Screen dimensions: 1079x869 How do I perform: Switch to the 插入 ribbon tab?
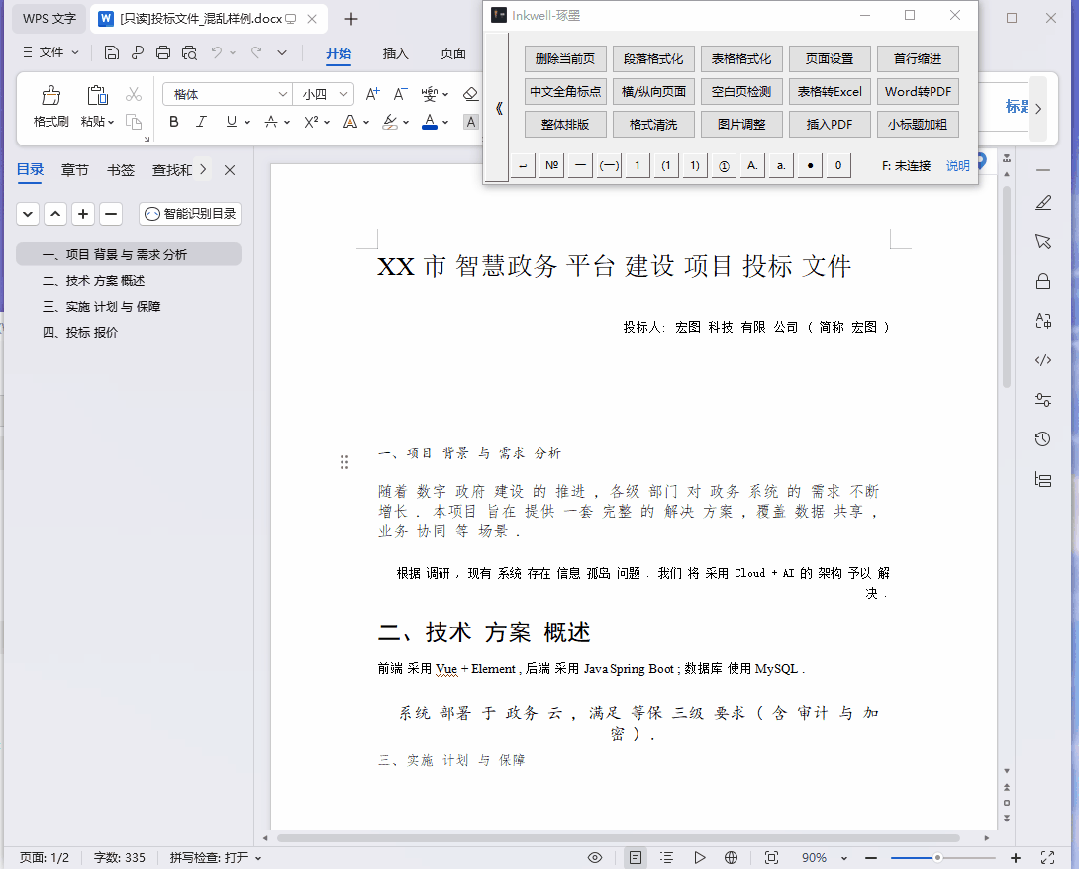[x=396, y=54]
